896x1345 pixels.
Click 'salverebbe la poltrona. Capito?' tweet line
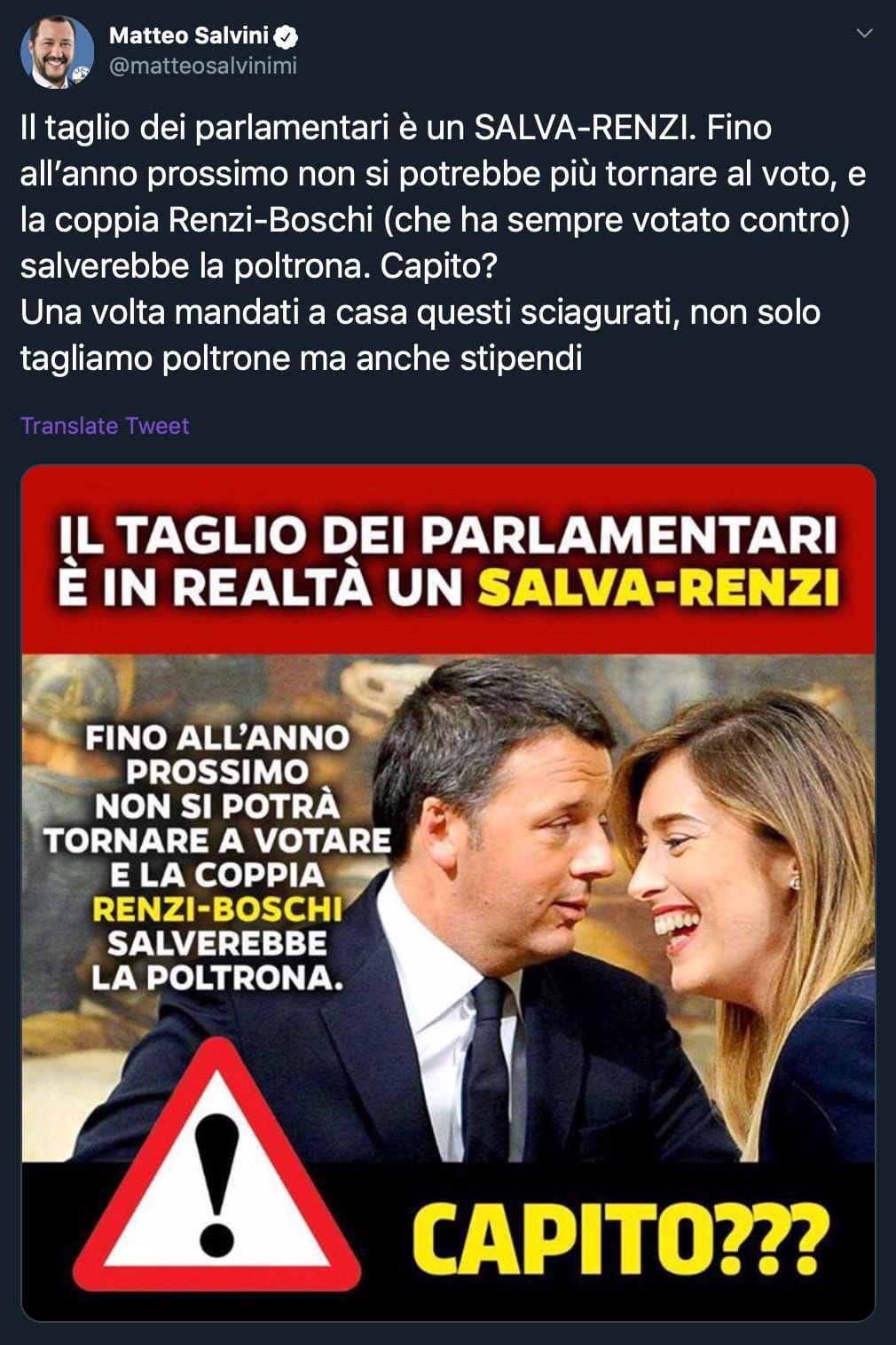pos(259,266)
